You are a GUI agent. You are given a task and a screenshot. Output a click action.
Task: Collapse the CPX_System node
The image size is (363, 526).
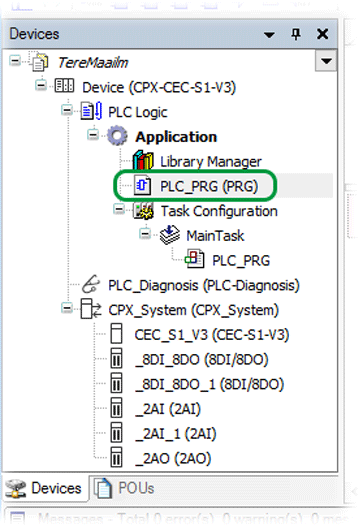[67, 308]
